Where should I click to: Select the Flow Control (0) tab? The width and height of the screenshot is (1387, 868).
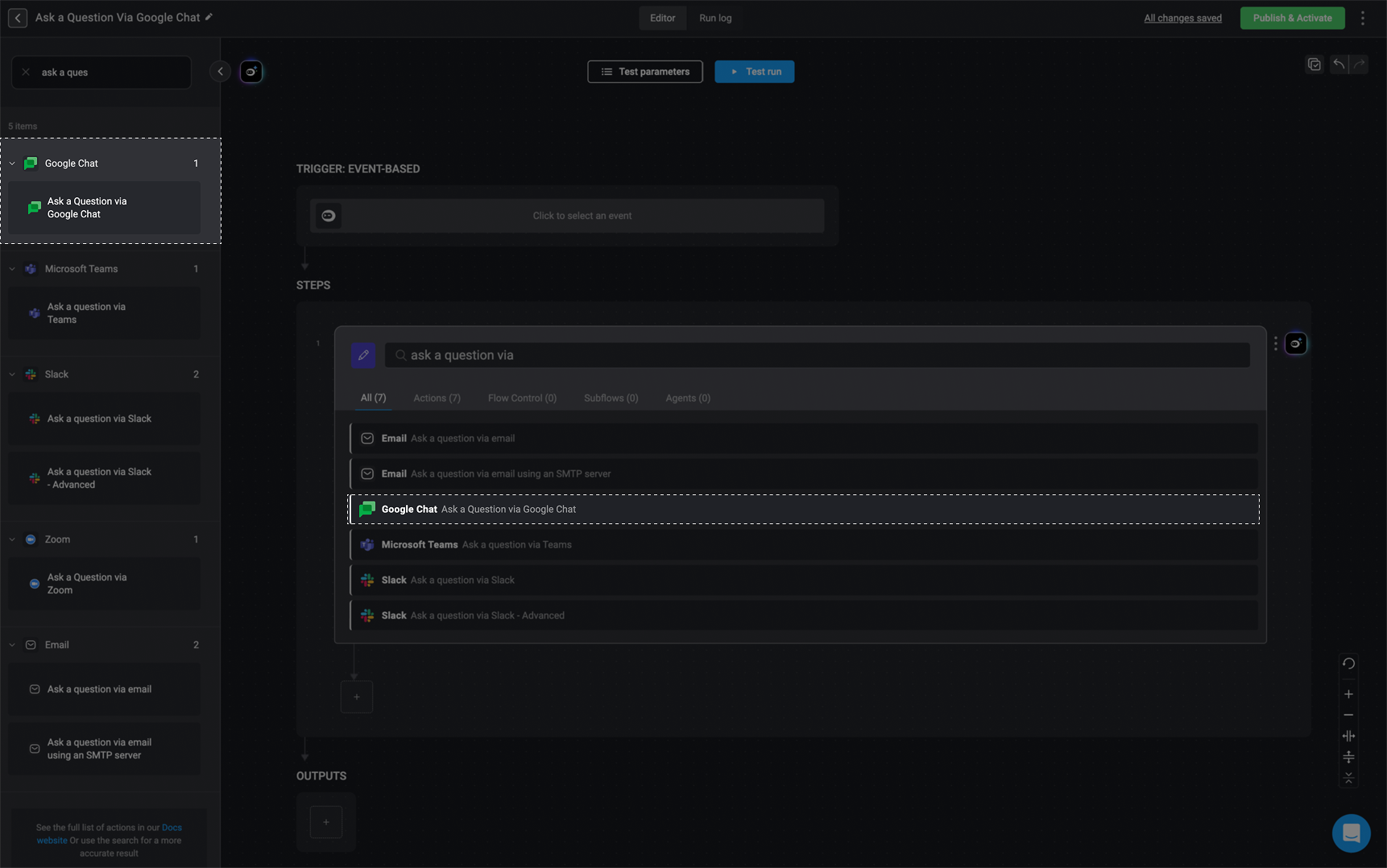(x=522, y=398)
